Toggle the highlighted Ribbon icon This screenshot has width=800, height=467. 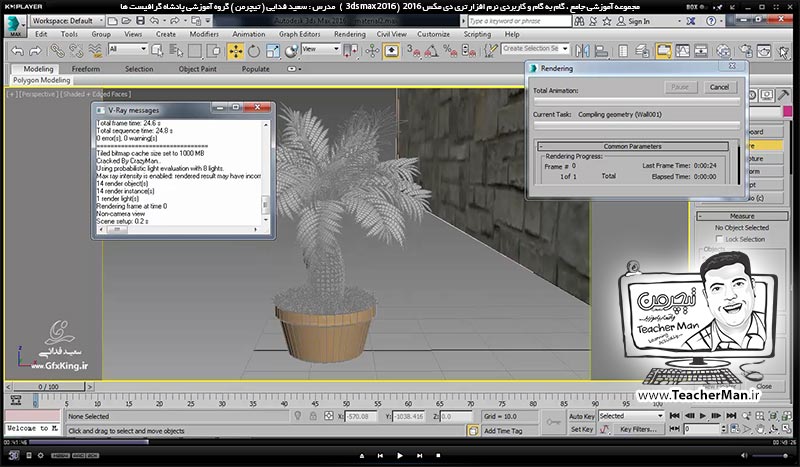[663, 51]
